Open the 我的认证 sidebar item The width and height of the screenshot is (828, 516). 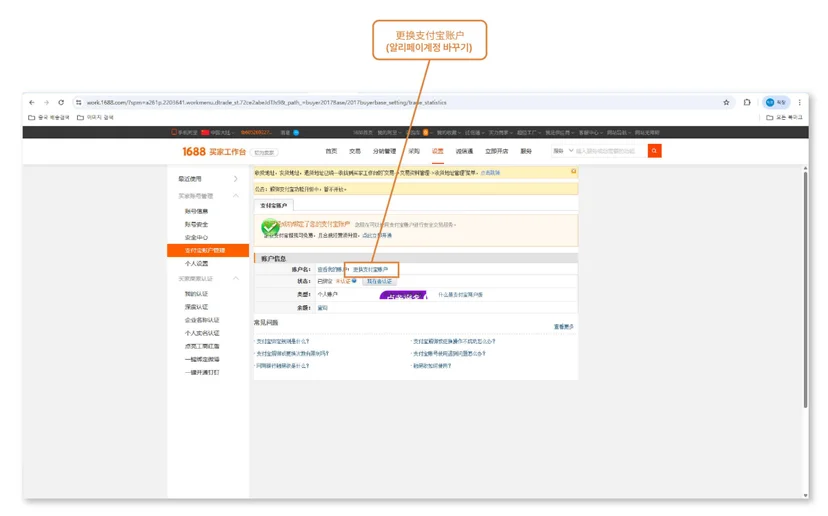pos(196,294)
